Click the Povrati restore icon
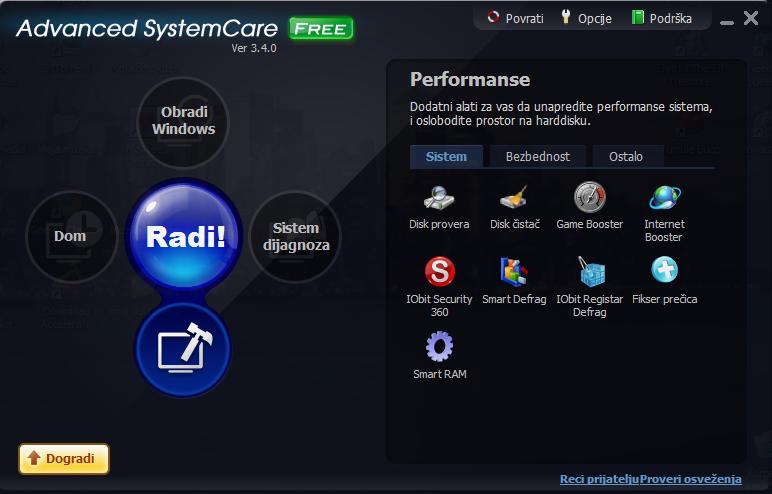Image resolution: width=772 pixels, height=494 pixels. point(493,17)
